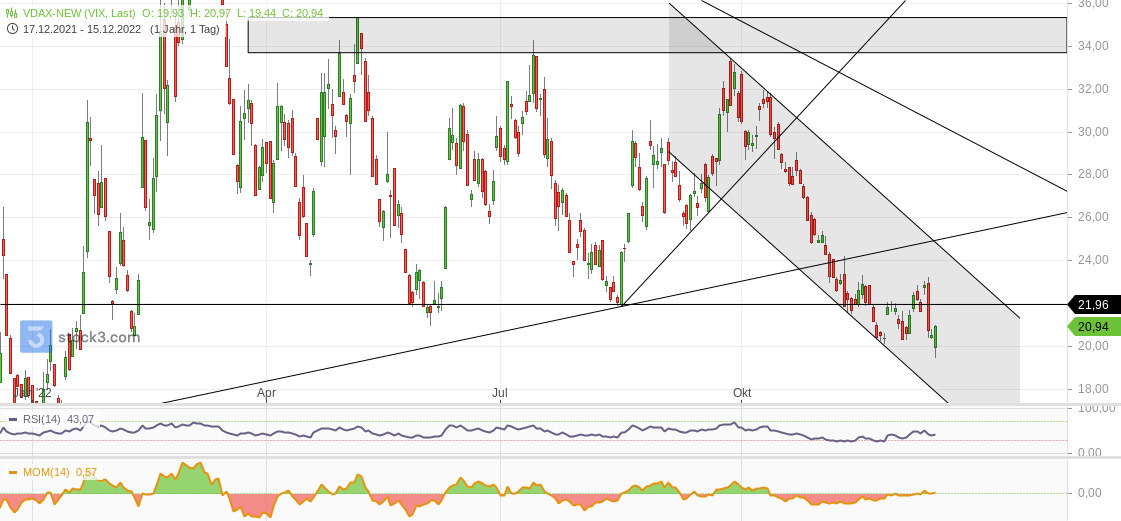
Task: Click the clock icon beside date range
Action: pyautogui.click(x=11, y=29)
